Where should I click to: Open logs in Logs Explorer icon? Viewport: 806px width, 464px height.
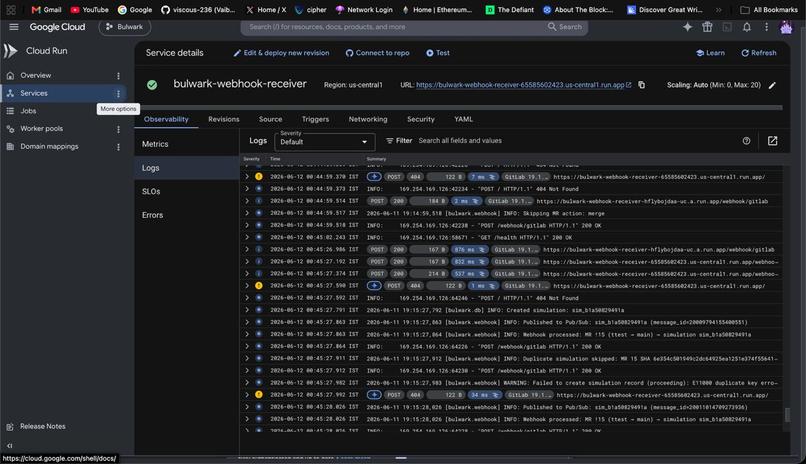pos(772,141)
